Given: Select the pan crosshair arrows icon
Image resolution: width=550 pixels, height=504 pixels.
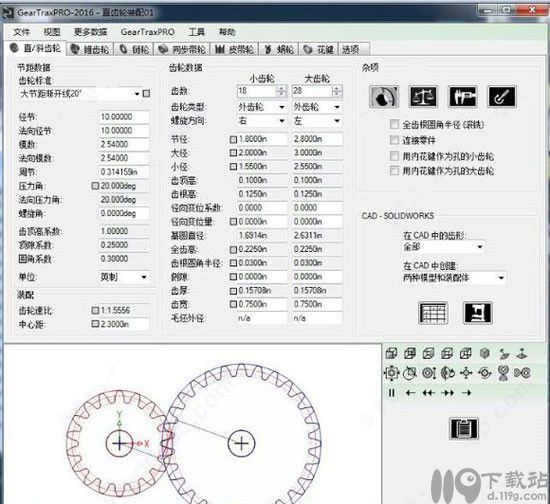Looking at the screenshot, I should coord(466,373).
